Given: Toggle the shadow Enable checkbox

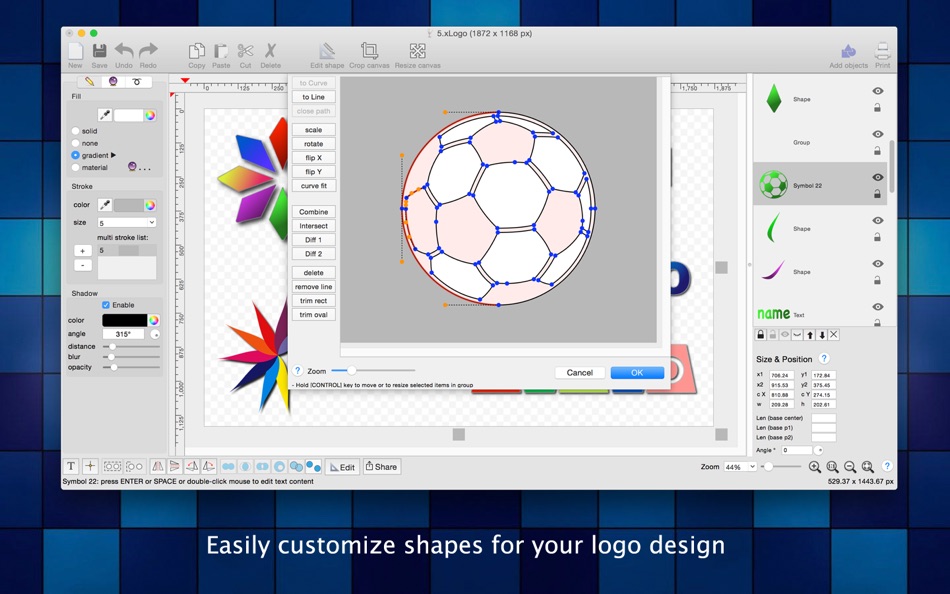Looking at the screenshot, I should click(x=106, y=305).
